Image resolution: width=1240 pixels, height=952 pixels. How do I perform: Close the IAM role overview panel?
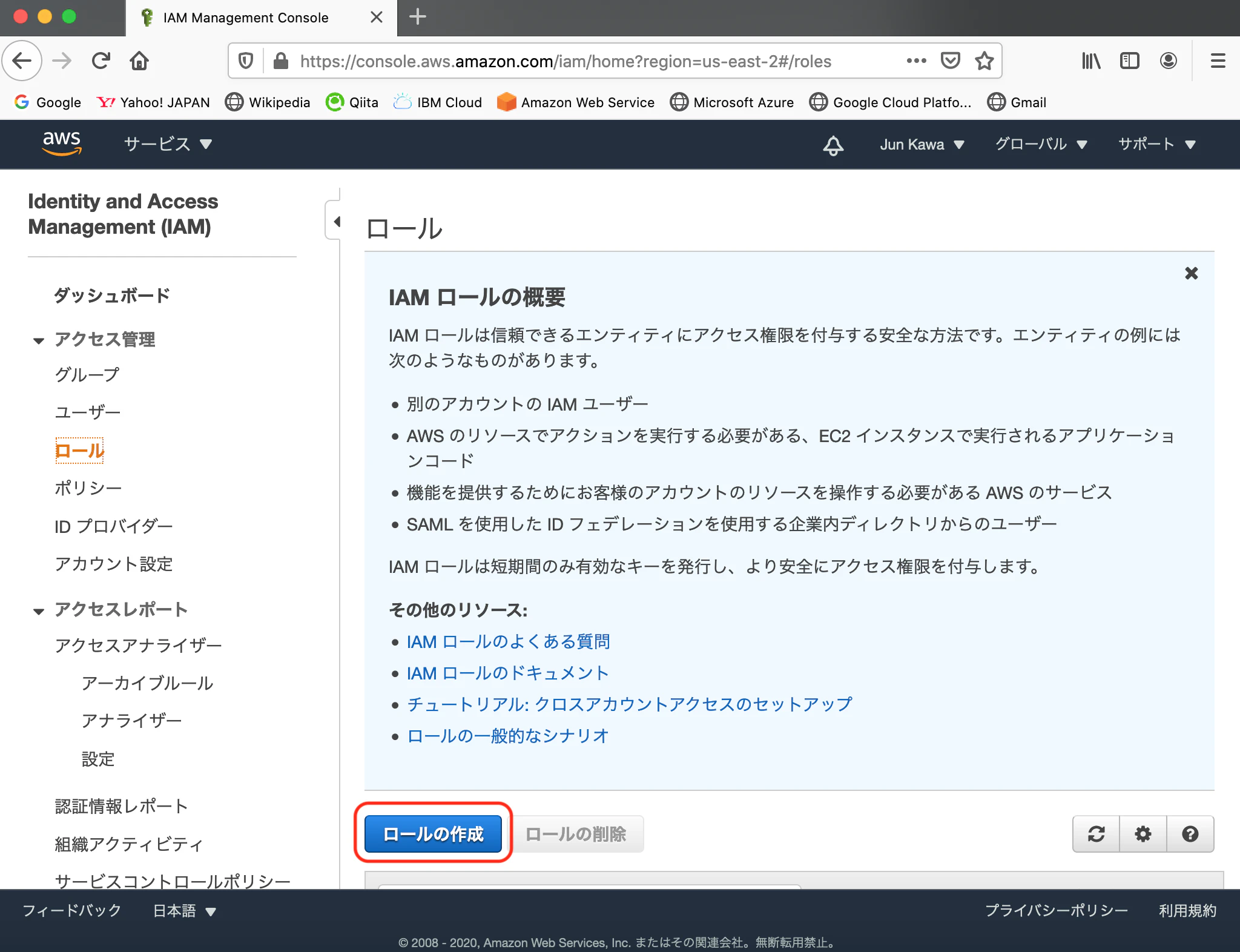point(1192,273)
